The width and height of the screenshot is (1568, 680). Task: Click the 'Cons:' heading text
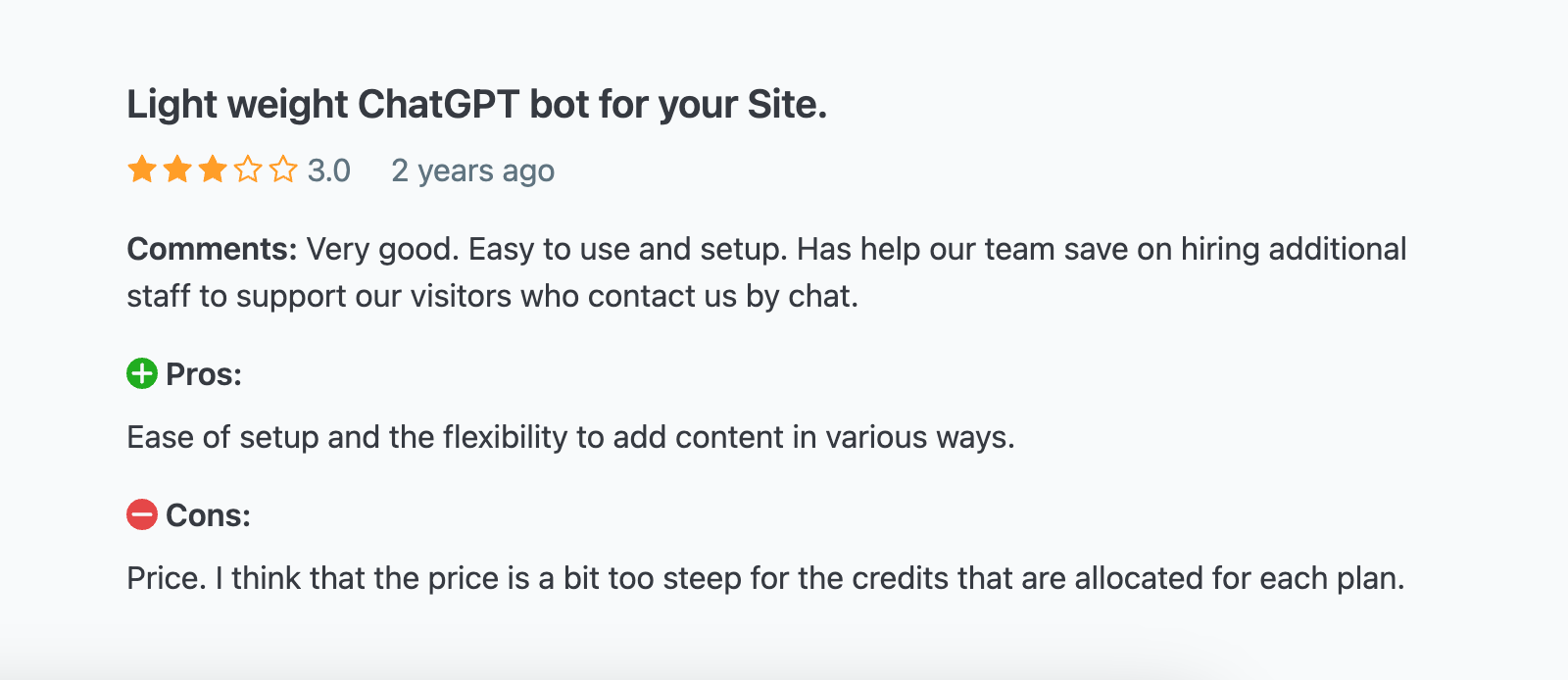click(x=208, y=515)
